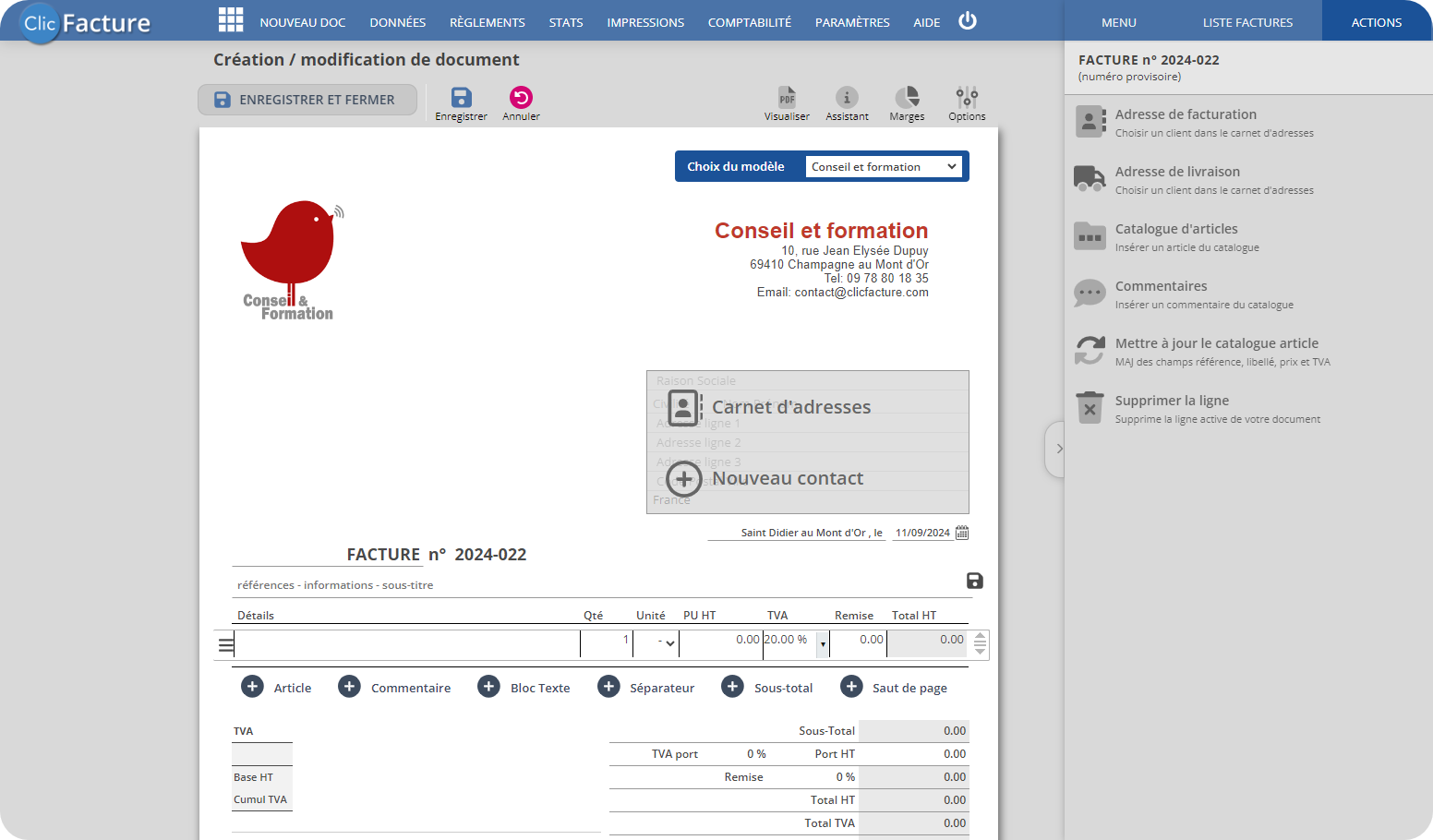This screenshot has height=840, width=1433.
Task: Switch to the ACTIONS tab
Action: [1377, 21]
